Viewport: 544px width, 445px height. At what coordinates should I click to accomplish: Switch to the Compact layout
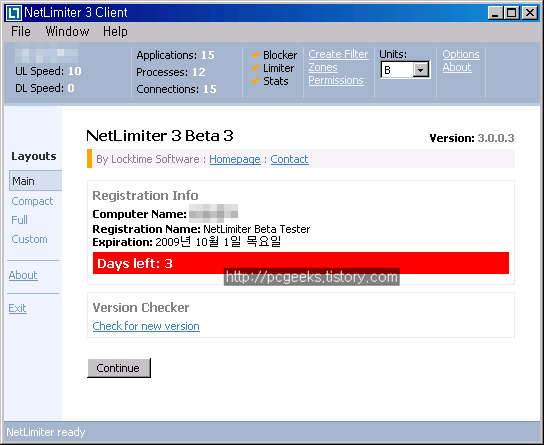pos(32,201)
